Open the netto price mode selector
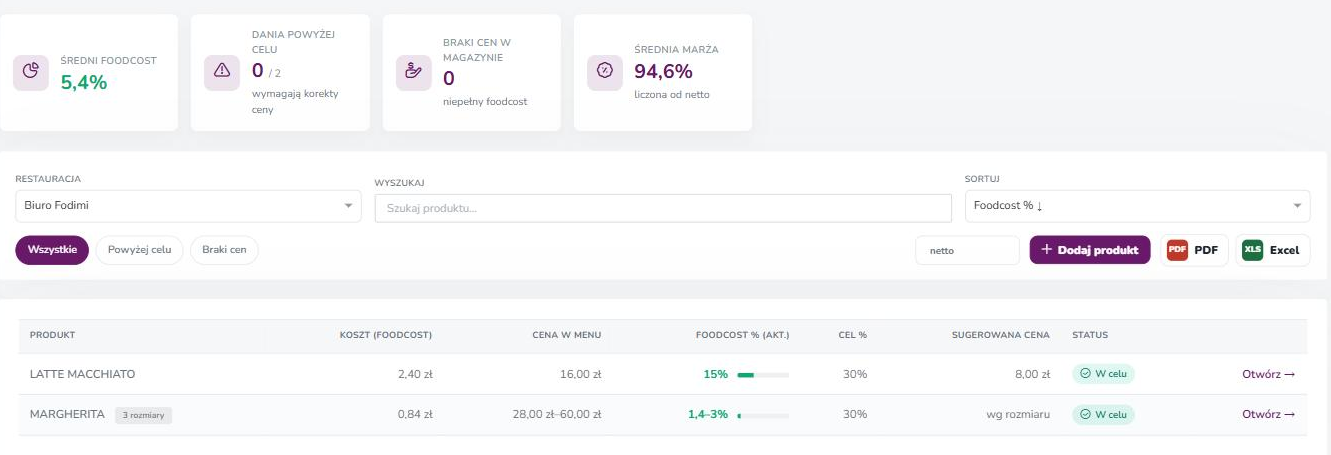The width and height of the screenshot is (1331, 455). click(x=967, y=251)
